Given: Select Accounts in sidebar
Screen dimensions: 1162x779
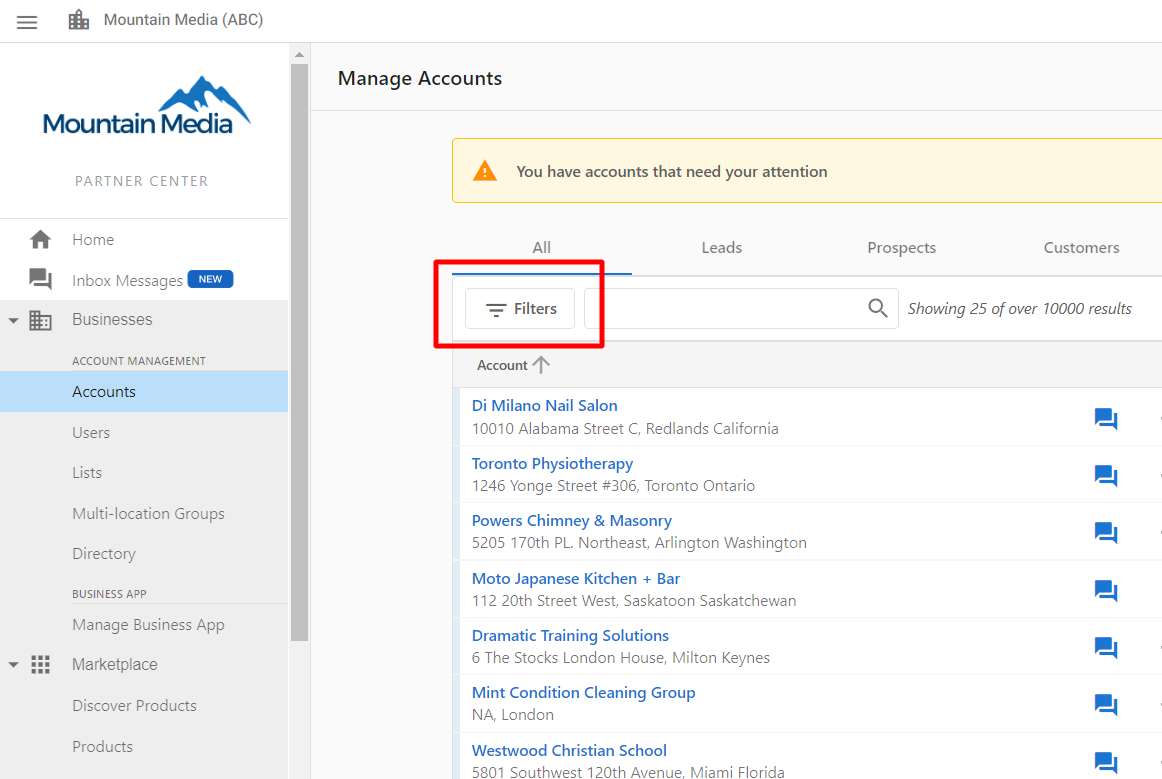Looking at the screenshot, I should coord(144,391).
